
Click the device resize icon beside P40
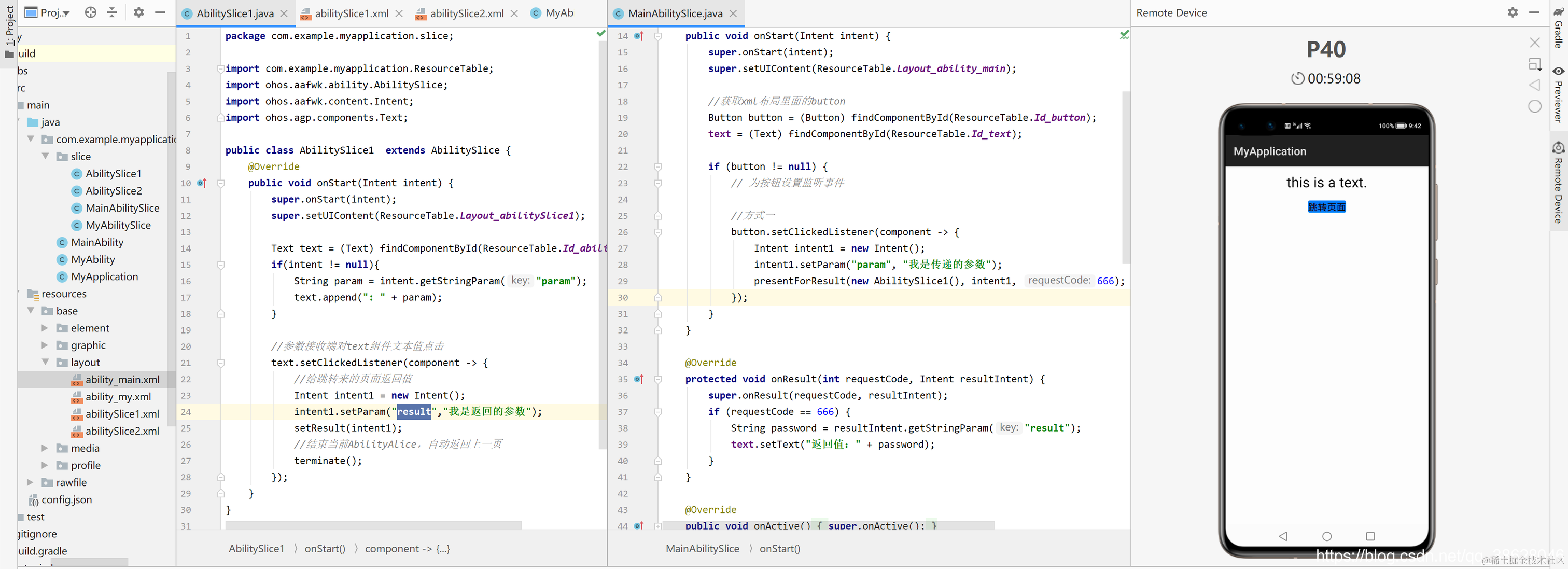[1534, 64]
